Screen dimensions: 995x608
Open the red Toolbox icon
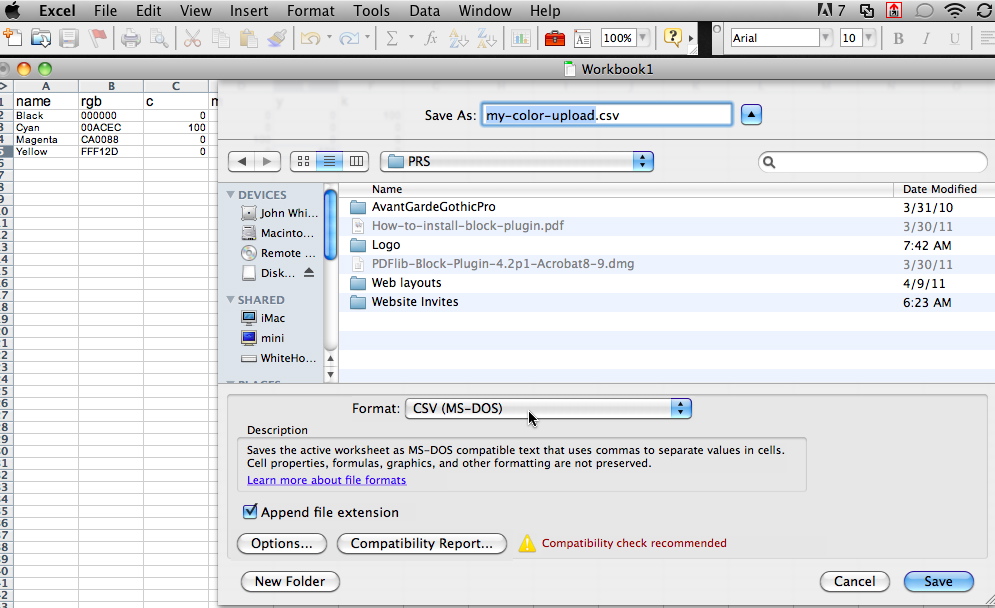555,38
